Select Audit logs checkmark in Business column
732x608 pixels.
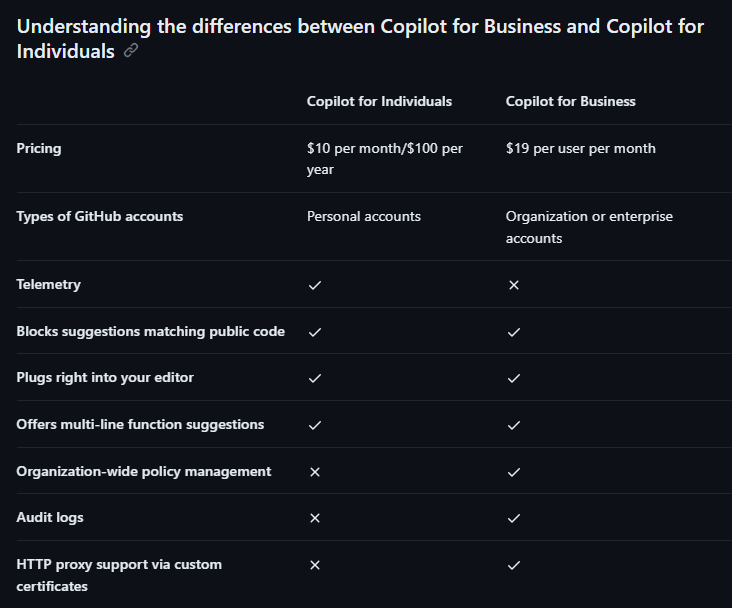click(x=514, y=518)
